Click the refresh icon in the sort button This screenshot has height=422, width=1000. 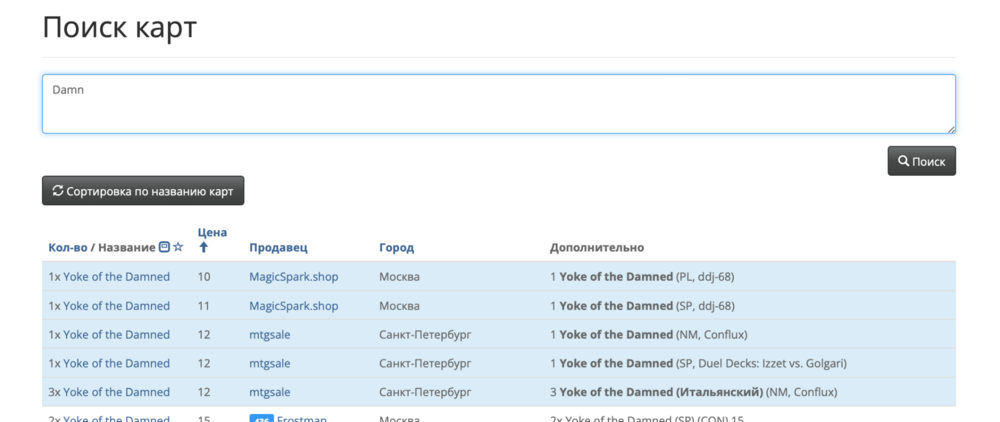58,190
